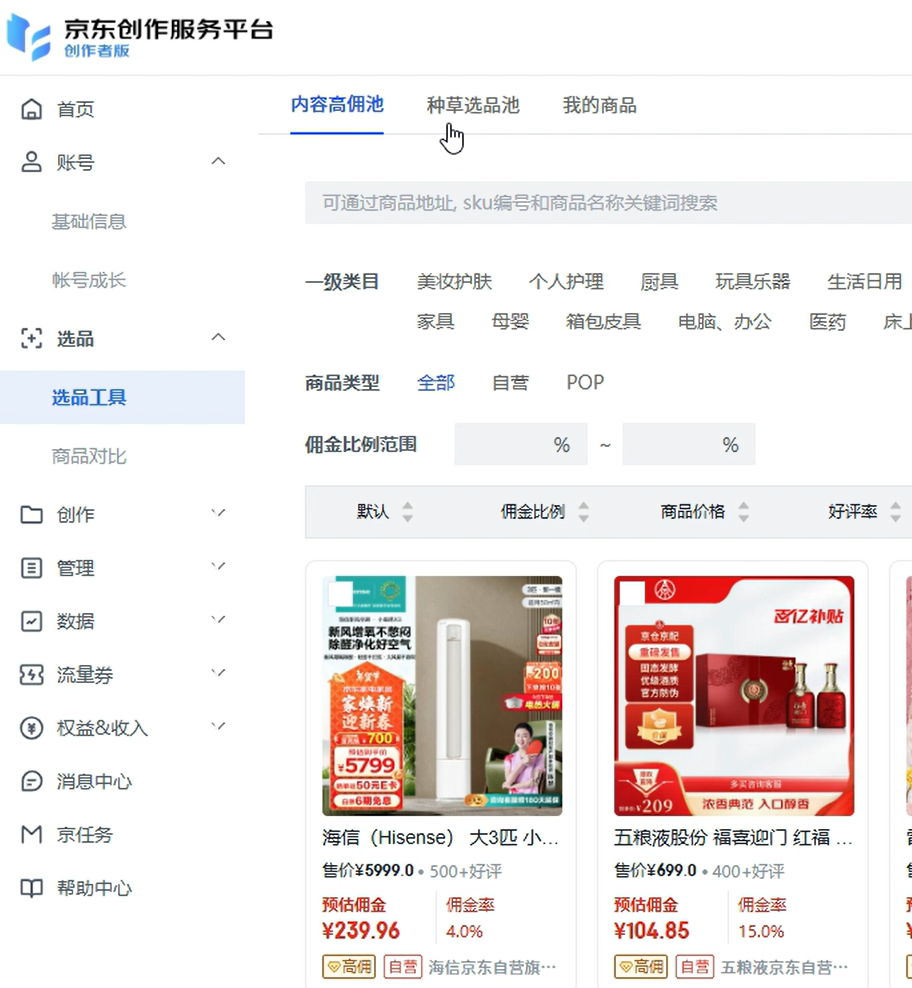Viewport: 912px width, 988px height.
Task: Collapse the 选品 section chevron
Action: click(x=218, y=337)
